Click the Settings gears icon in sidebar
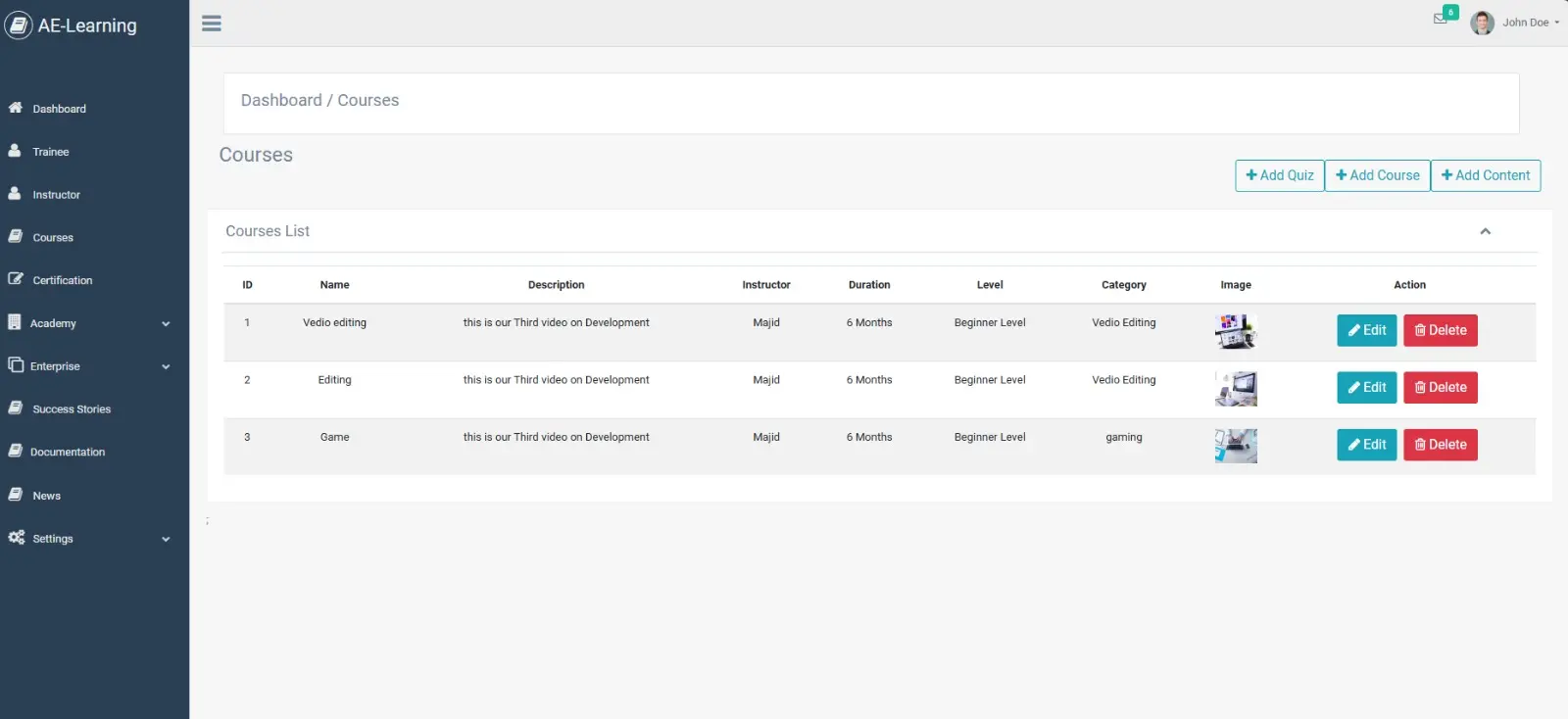This screenshot has width=1568, height=719. [16, 538]
